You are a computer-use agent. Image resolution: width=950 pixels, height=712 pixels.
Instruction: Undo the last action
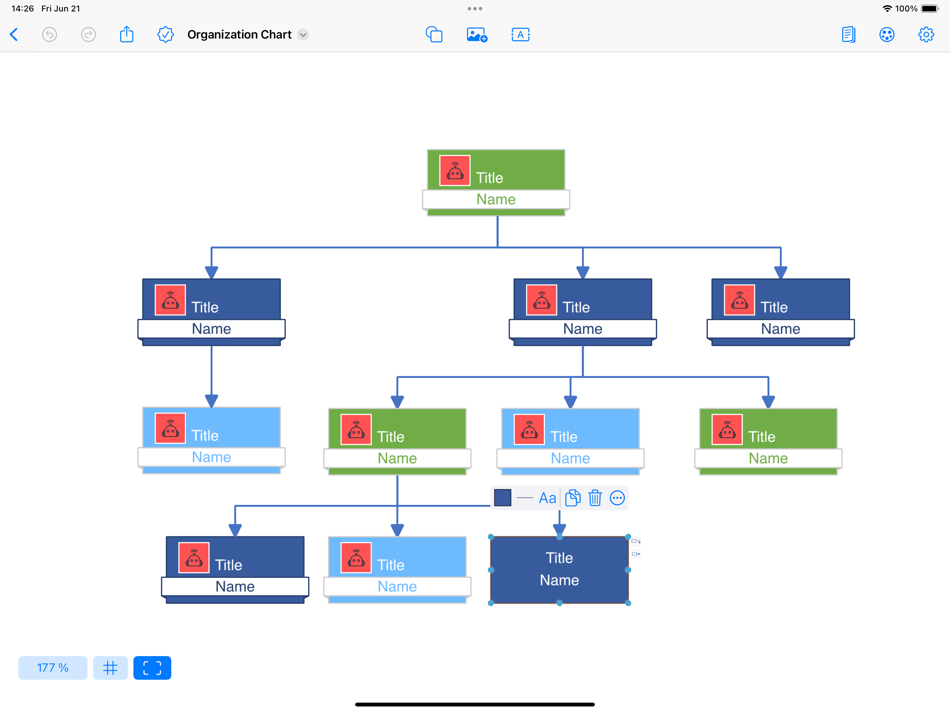point(50,35)
